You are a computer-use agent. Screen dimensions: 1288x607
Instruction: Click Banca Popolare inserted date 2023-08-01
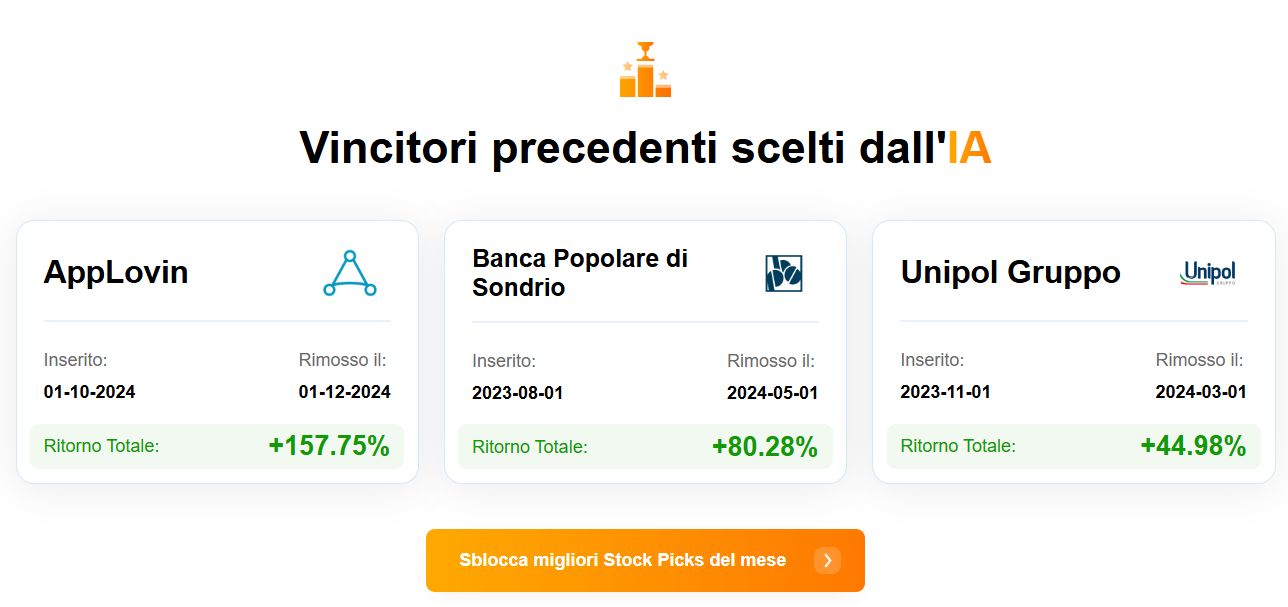pos(517,393)
